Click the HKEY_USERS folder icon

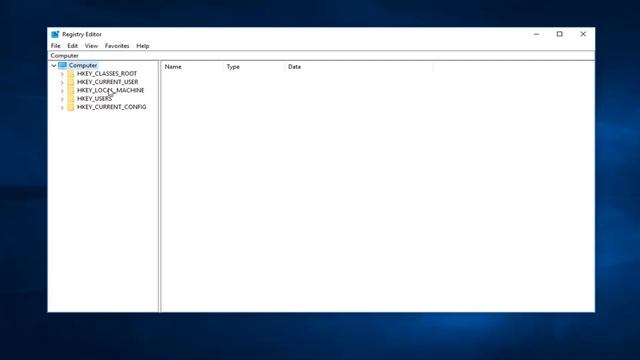[71, 99]
